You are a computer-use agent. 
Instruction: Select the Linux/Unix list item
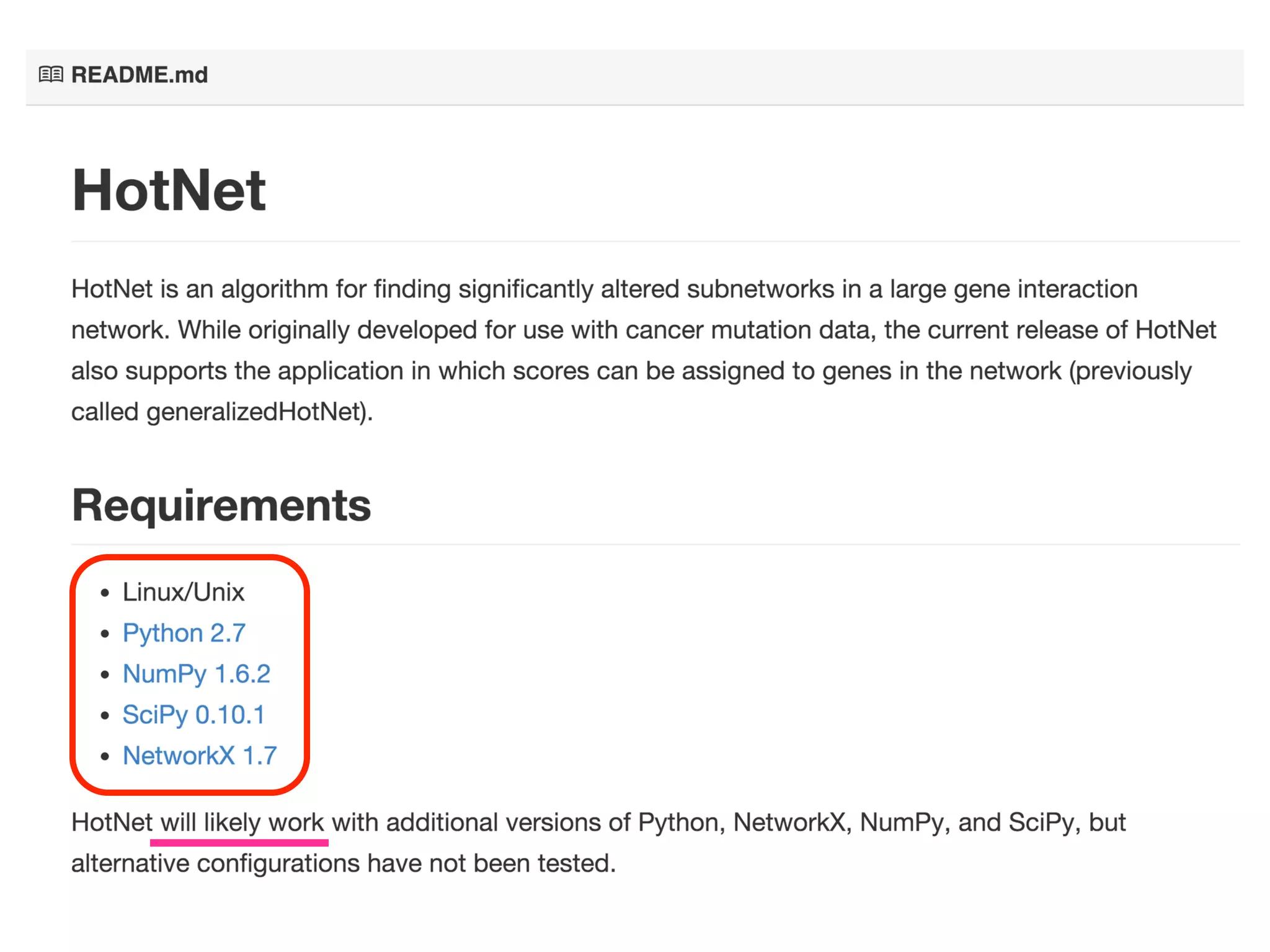tap(184, 592)
